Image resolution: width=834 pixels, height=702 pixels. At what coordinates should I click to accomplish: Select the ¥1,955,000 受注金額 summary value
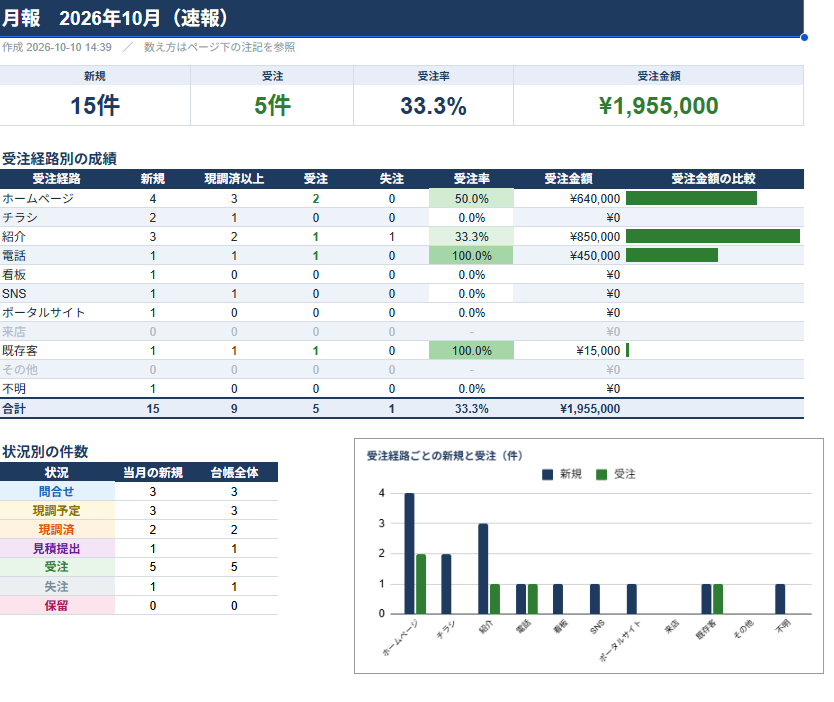tap(658, 106)
